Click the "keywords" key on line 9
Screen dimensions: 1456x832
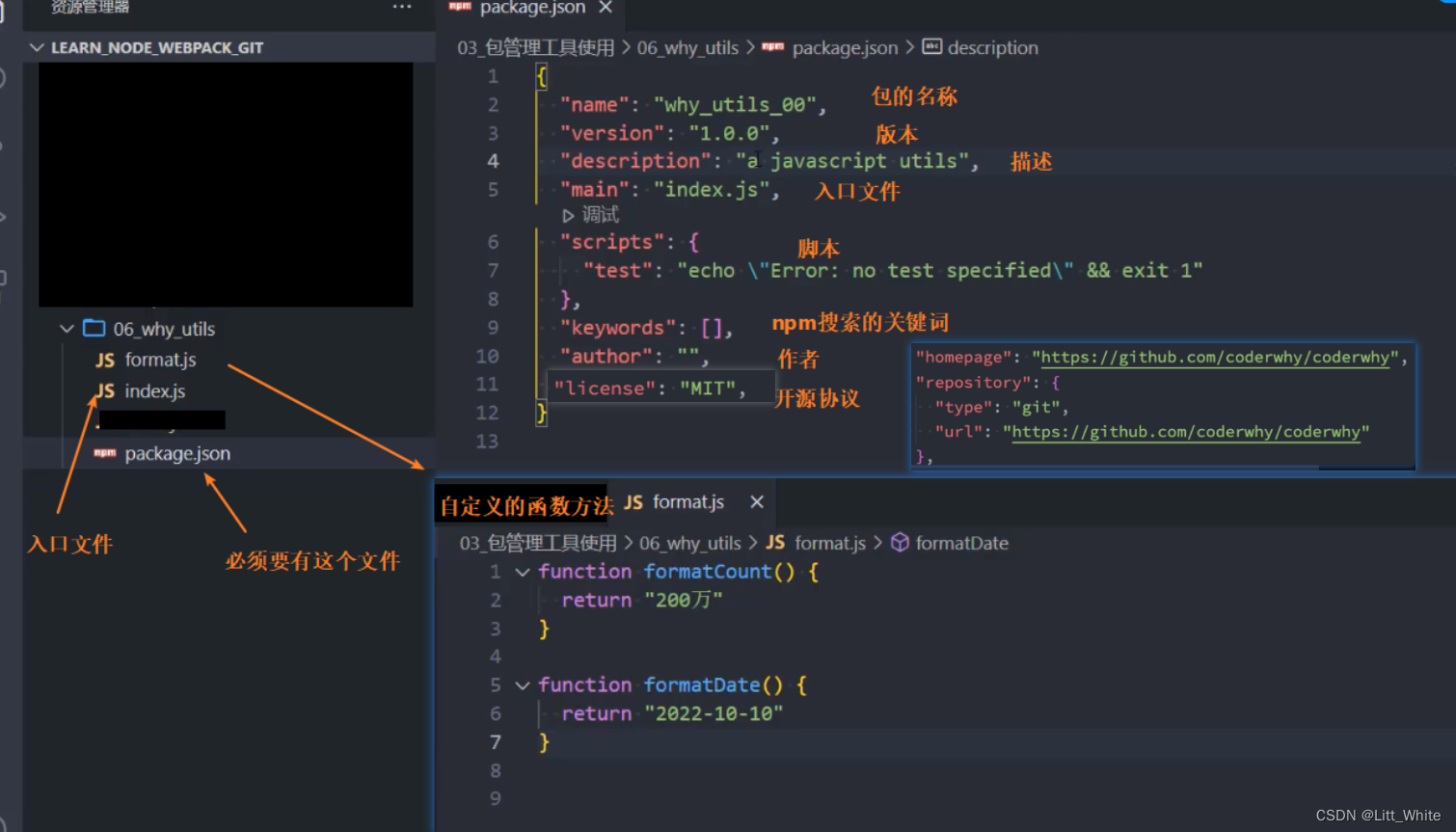(618, 328)
